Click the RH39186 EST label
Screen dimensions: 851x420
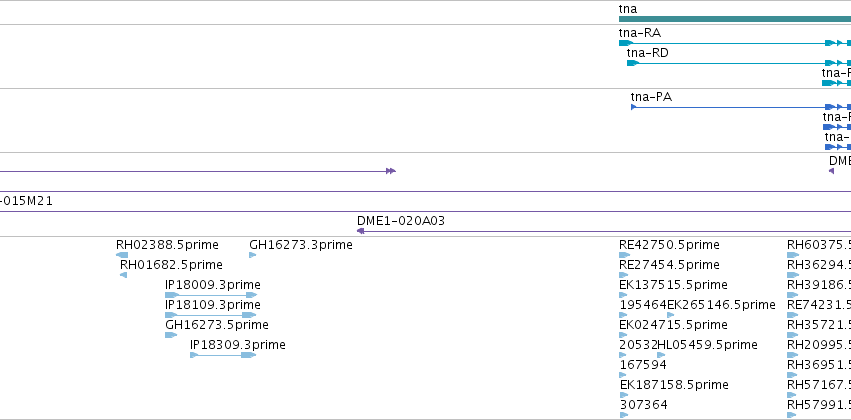click(819, 285)
